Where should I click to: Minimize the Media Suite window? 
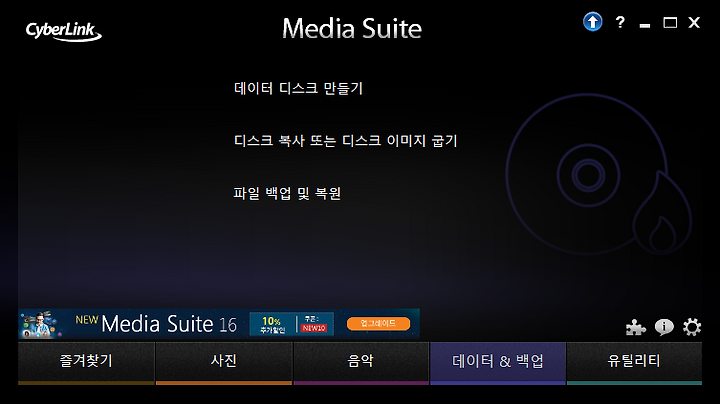tap(645, 26)
